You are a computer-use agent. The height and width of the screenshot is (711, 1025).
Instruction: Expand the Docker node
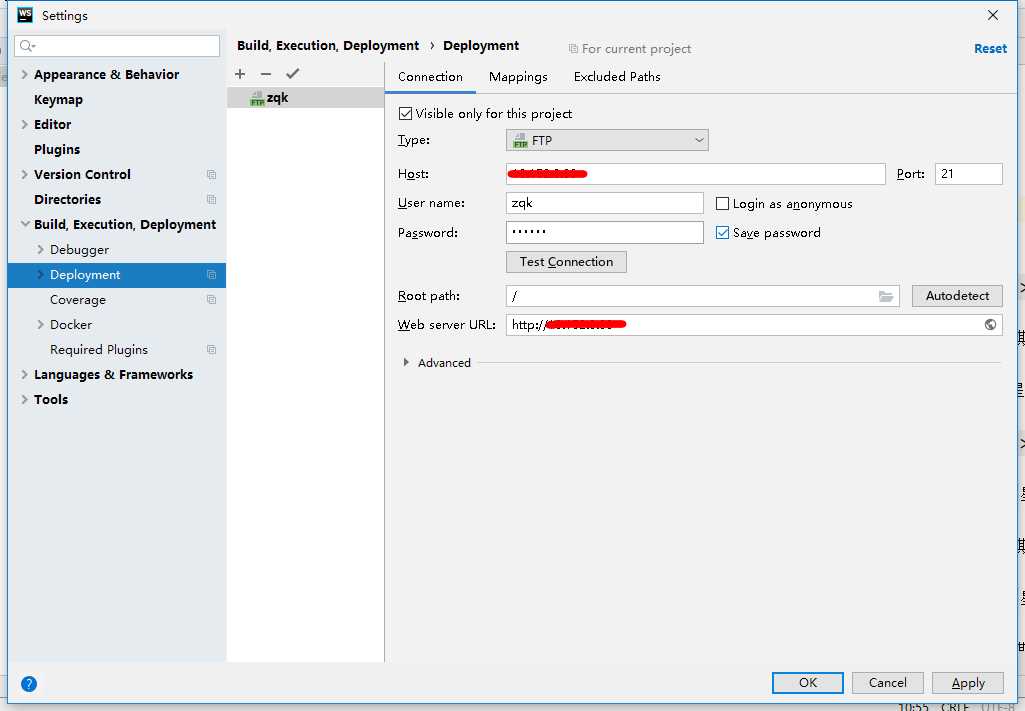[x=40, y=325]
